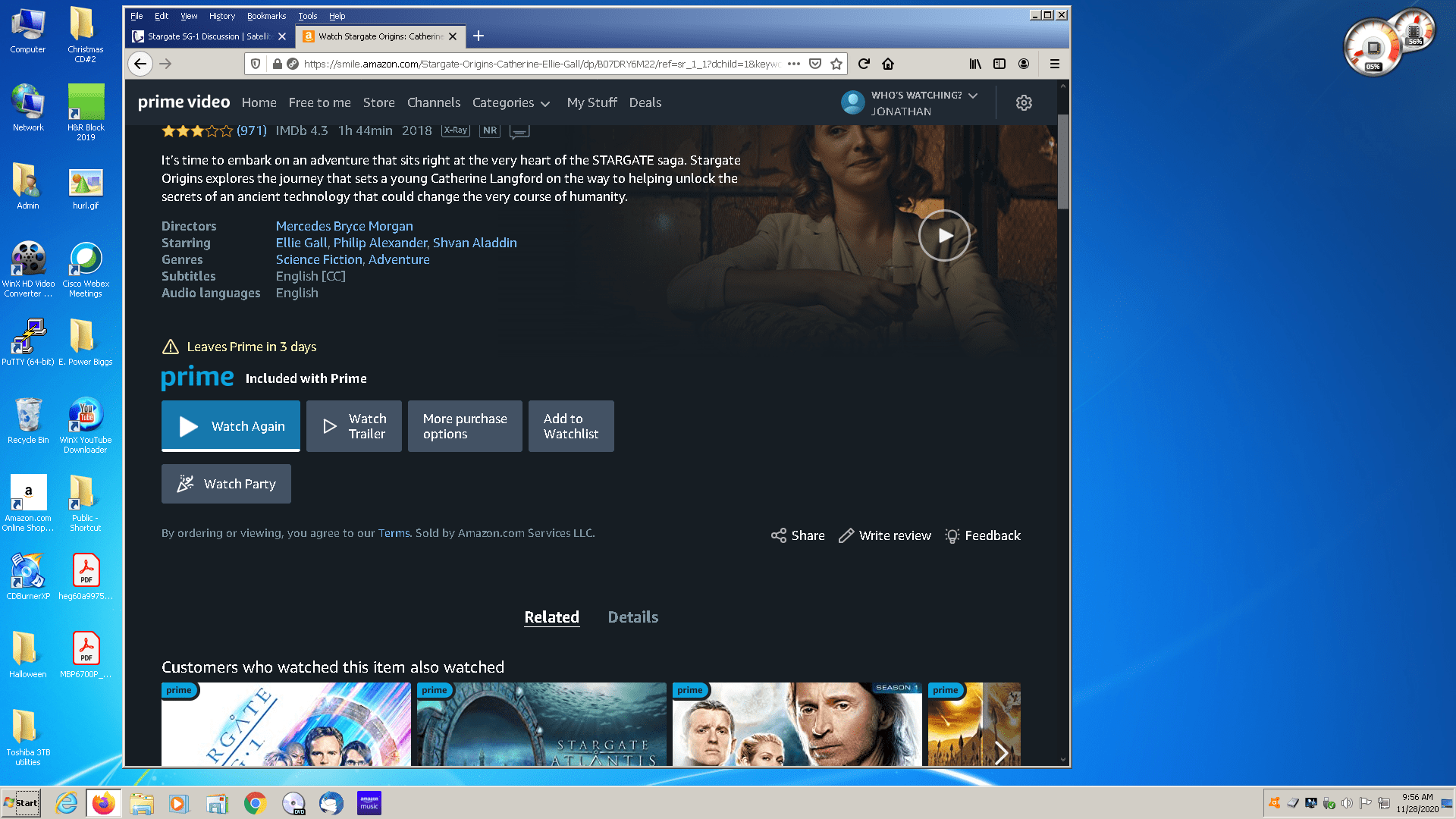Open More purchase options
Image resolution: width=1456 pixels, height=819 pixels.
tap(465, 426)
